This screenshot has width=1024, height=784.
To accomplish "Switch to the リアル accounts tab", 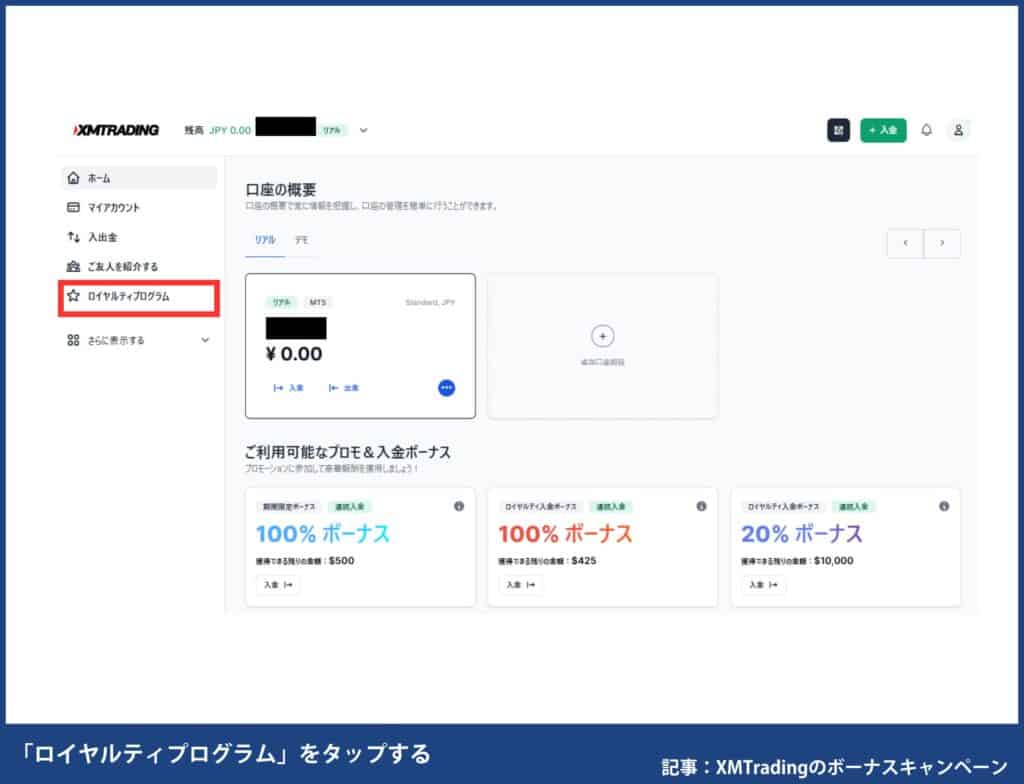I will point(264,240).
